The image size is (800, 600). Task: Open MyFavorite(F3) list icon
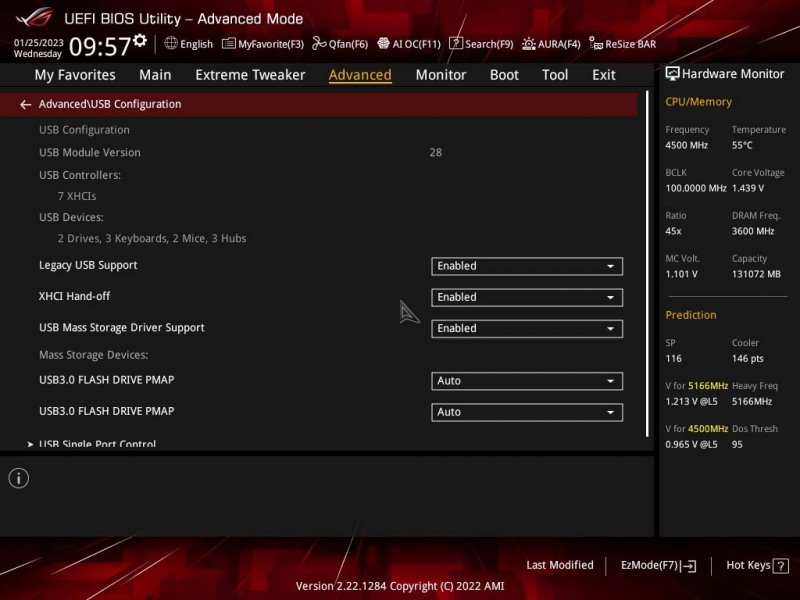pos(229,43)
